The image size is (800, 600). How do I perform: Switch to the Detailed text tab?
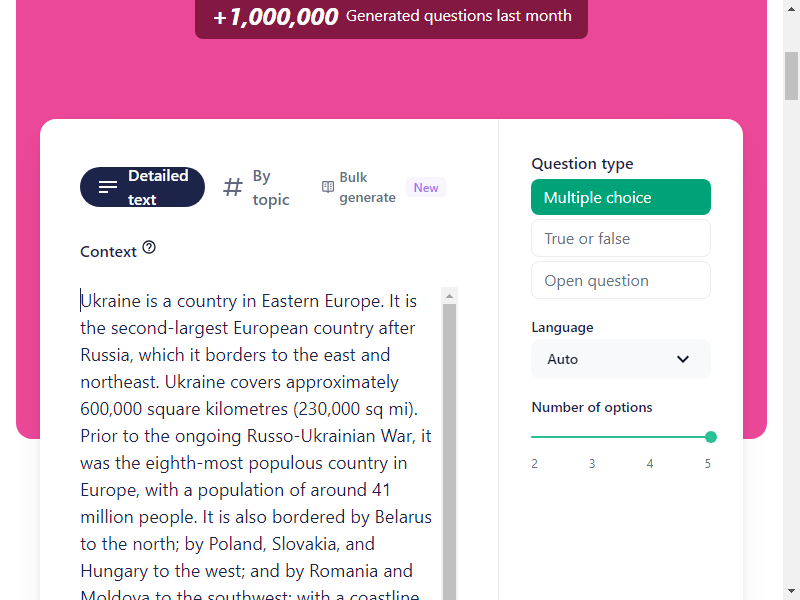pos(142,187)
